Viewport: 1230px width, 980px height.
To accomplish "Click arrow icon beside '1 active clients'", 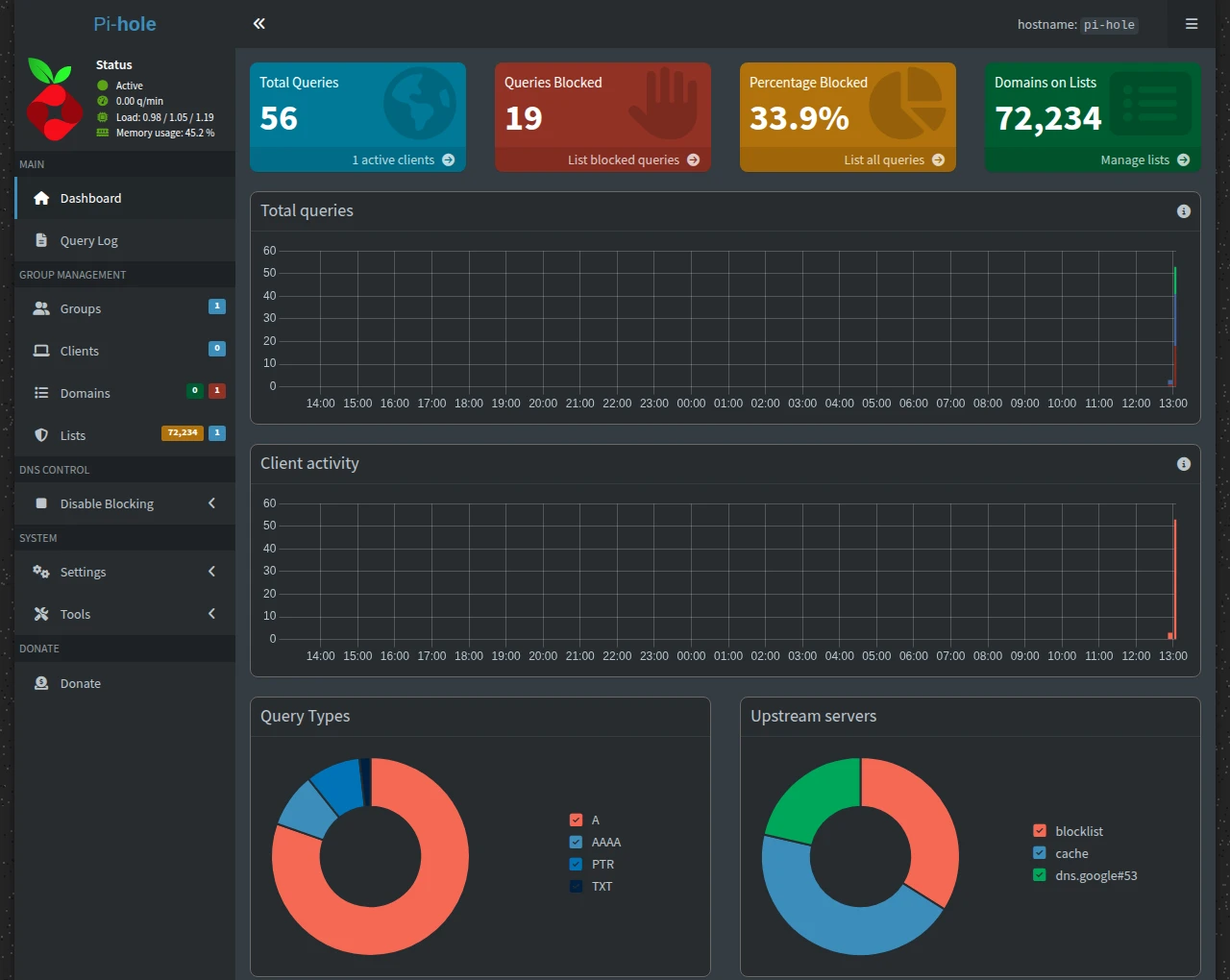I will pos(448,160).
